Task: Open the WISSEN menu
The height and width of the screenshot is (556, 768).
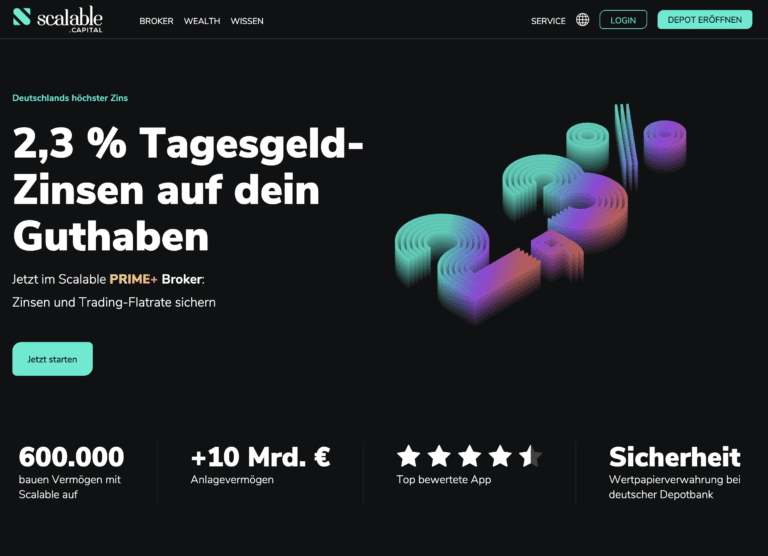Action: [247, 21]
